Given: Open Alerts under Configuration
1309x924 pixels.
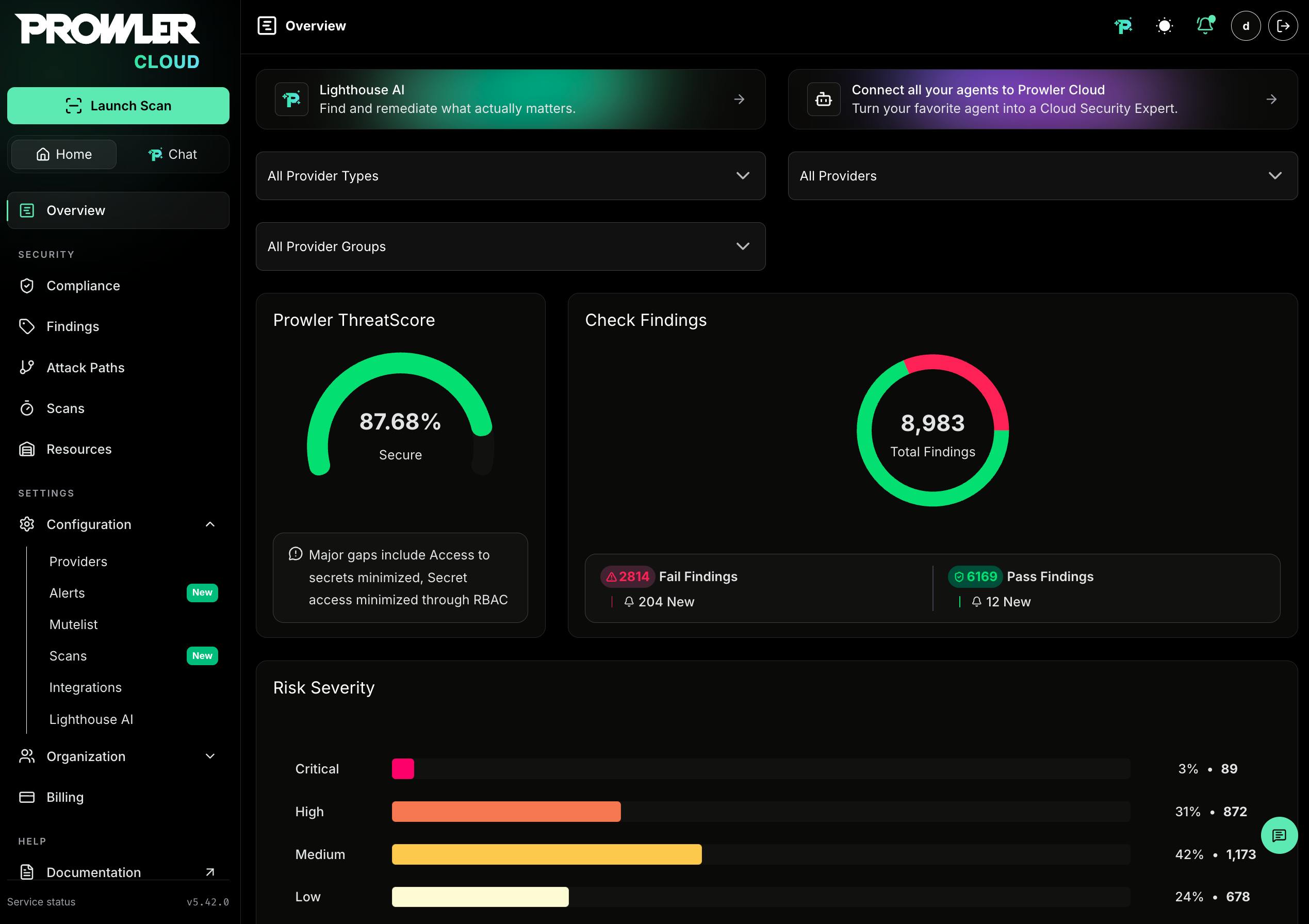Looking at the screenshot, I should coord(67,593).
